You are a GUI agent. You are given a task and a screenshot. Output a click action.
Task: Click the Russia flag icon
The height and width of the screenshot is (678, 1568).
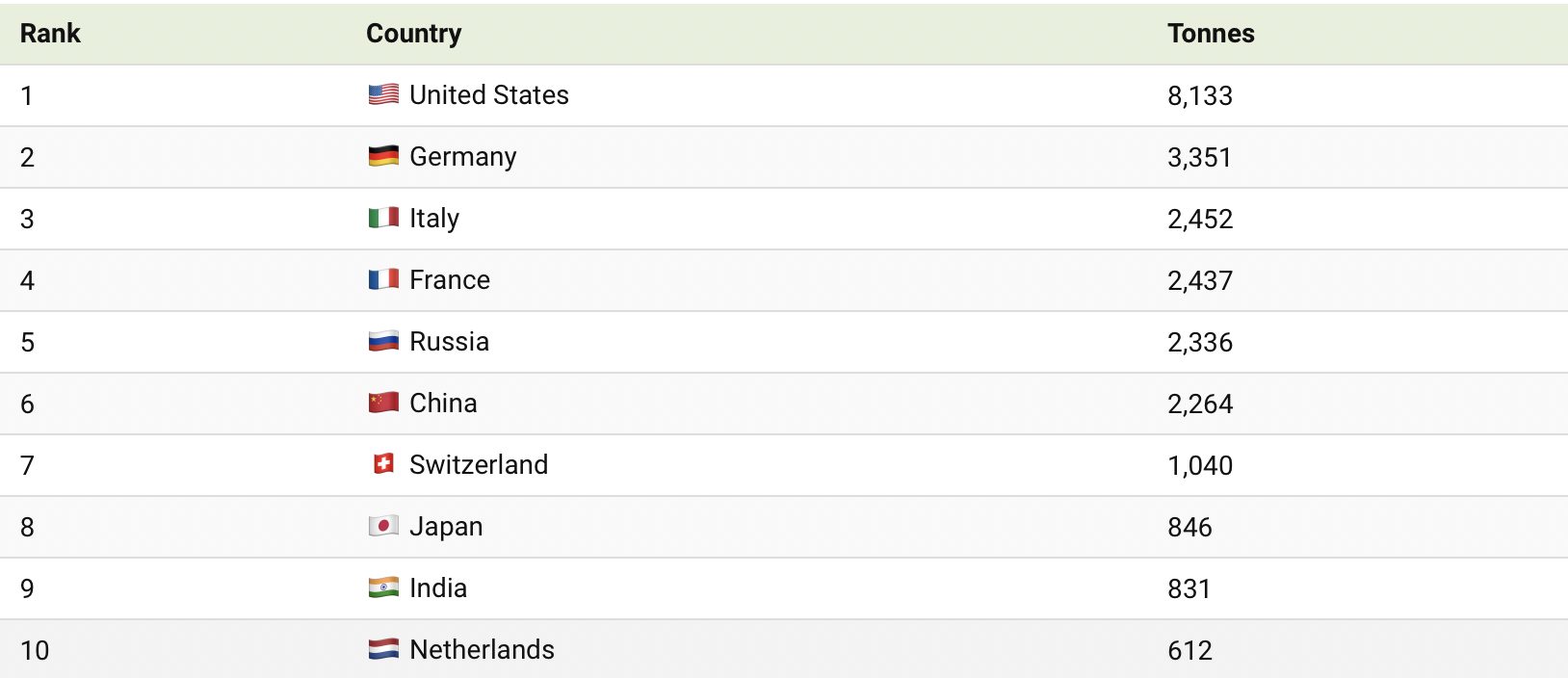383,341
